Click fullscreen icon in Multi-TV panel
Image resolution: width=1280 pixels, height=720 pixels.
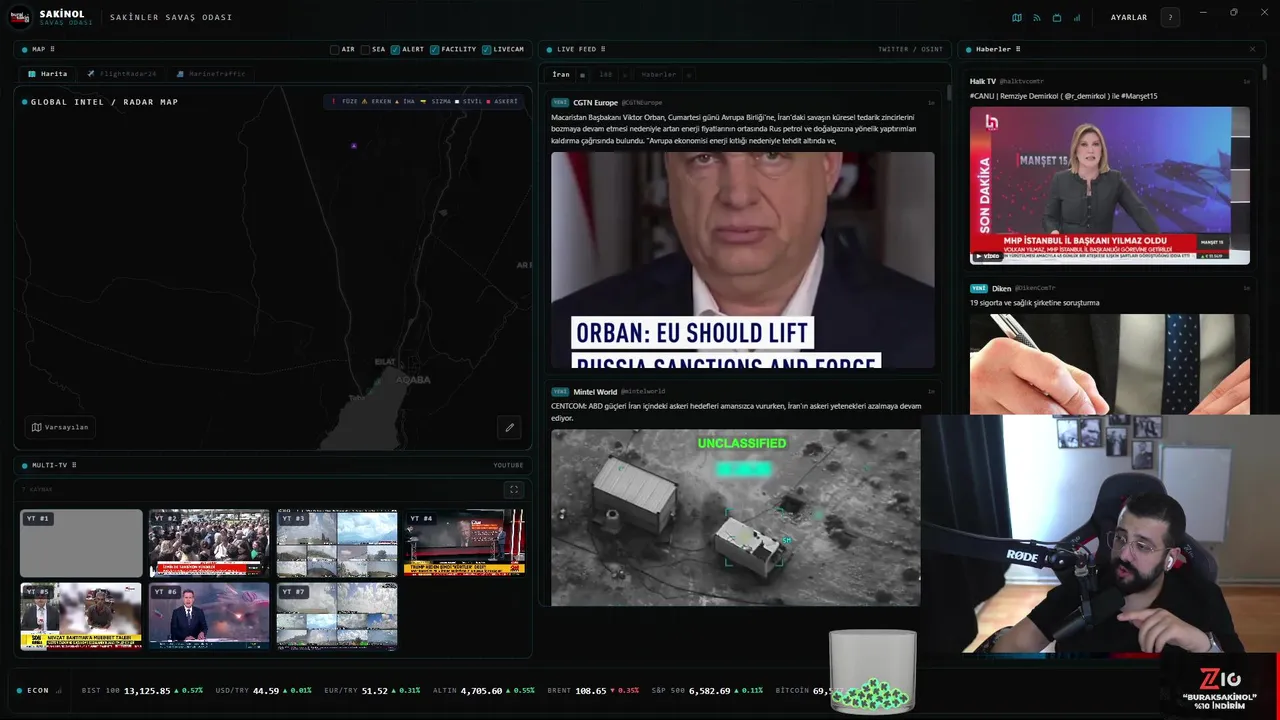click(x=514, y=489)
